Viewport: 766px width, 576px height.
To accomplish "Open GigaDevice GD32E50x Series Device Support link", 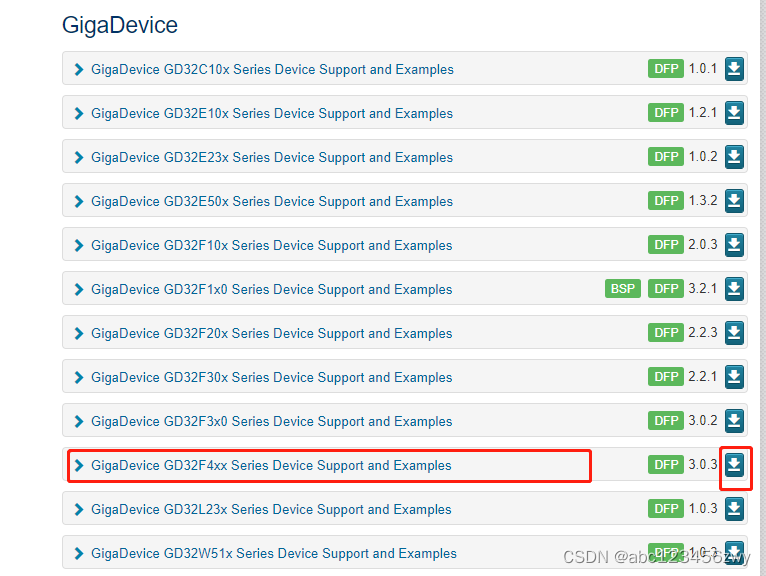I will pos(272,201).
